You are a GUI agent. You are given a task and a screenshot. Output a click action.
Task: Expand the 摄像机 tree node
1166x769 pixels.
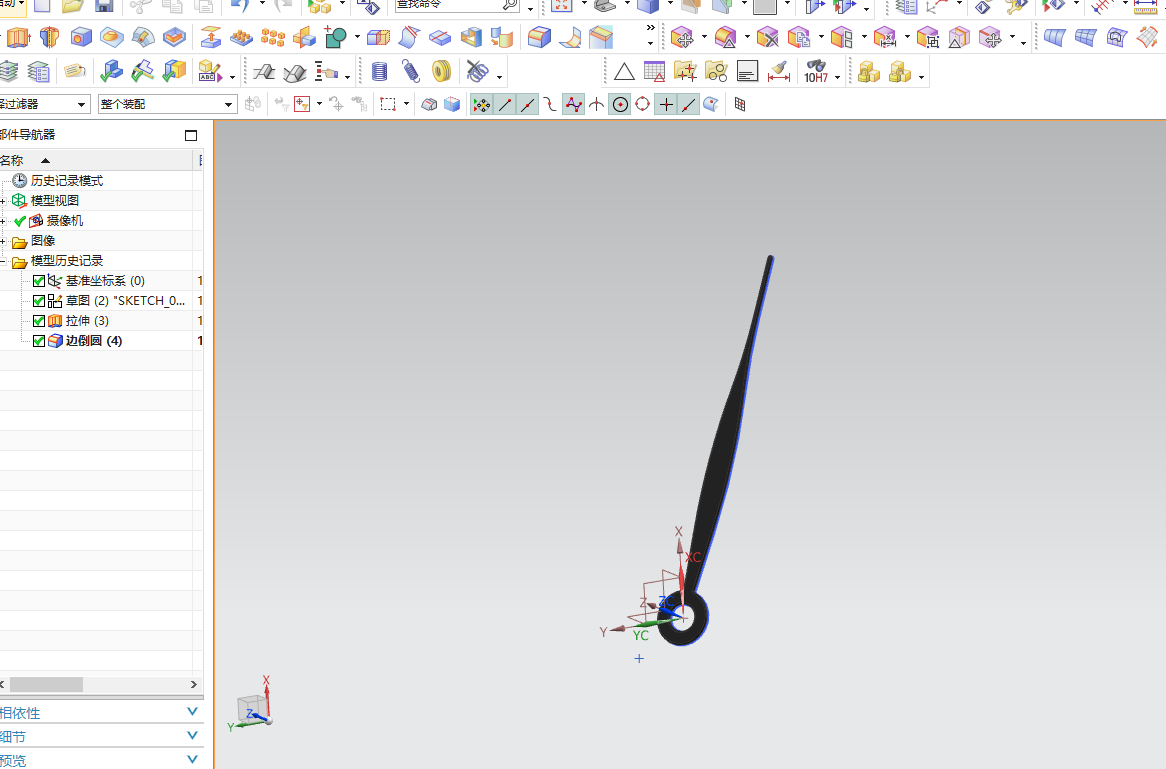3,222
